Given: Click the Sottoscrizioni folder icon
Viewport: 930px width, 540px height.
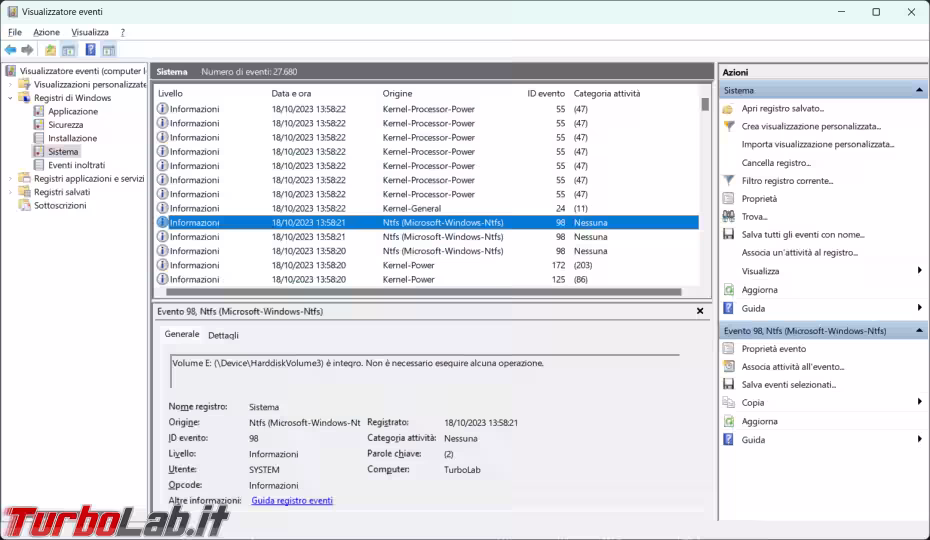Looking at the screenshot, I should click(x=24, y=205).
